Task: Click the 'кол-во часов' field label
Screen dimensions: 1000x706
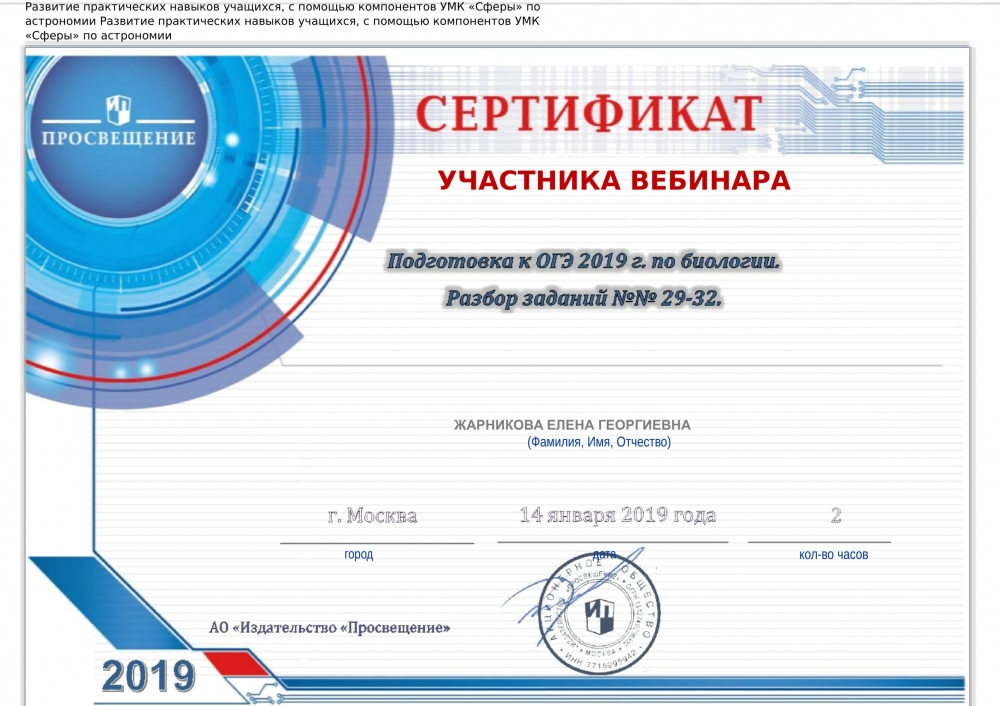Action: point(834,555)
